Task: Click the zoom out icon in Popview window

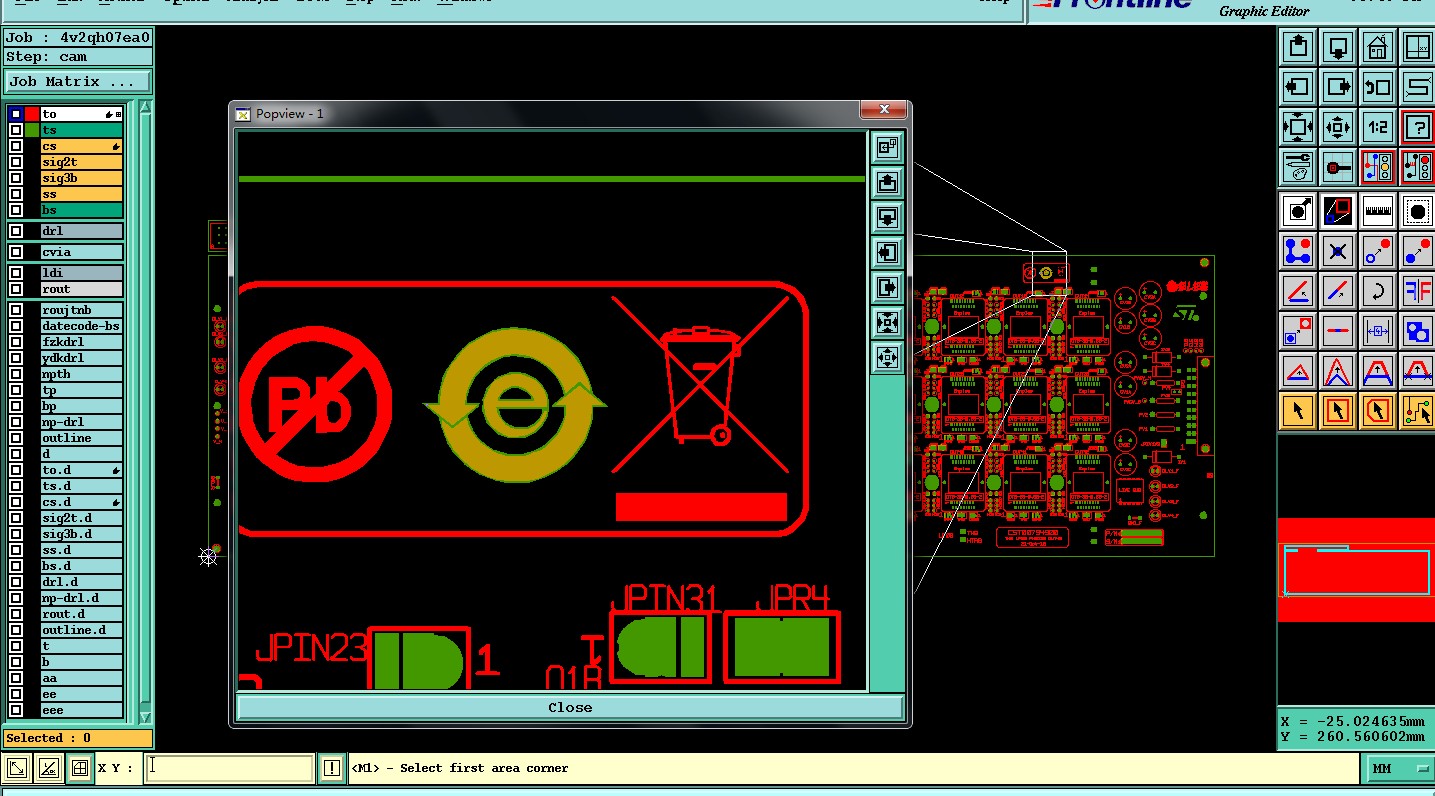Action: 887,357
